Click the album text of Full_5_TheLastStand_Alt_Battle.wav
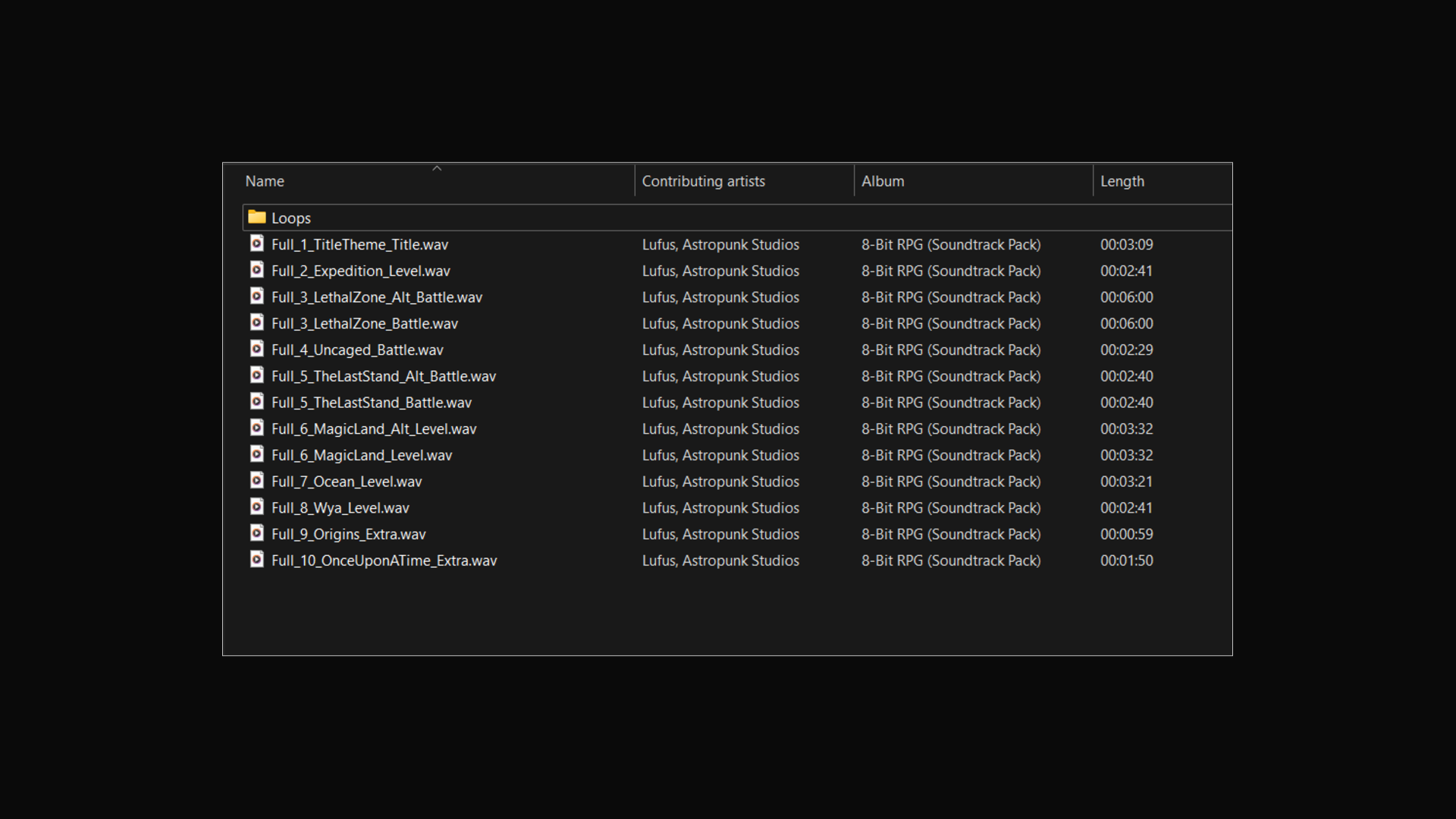 (x=950, y=376)
